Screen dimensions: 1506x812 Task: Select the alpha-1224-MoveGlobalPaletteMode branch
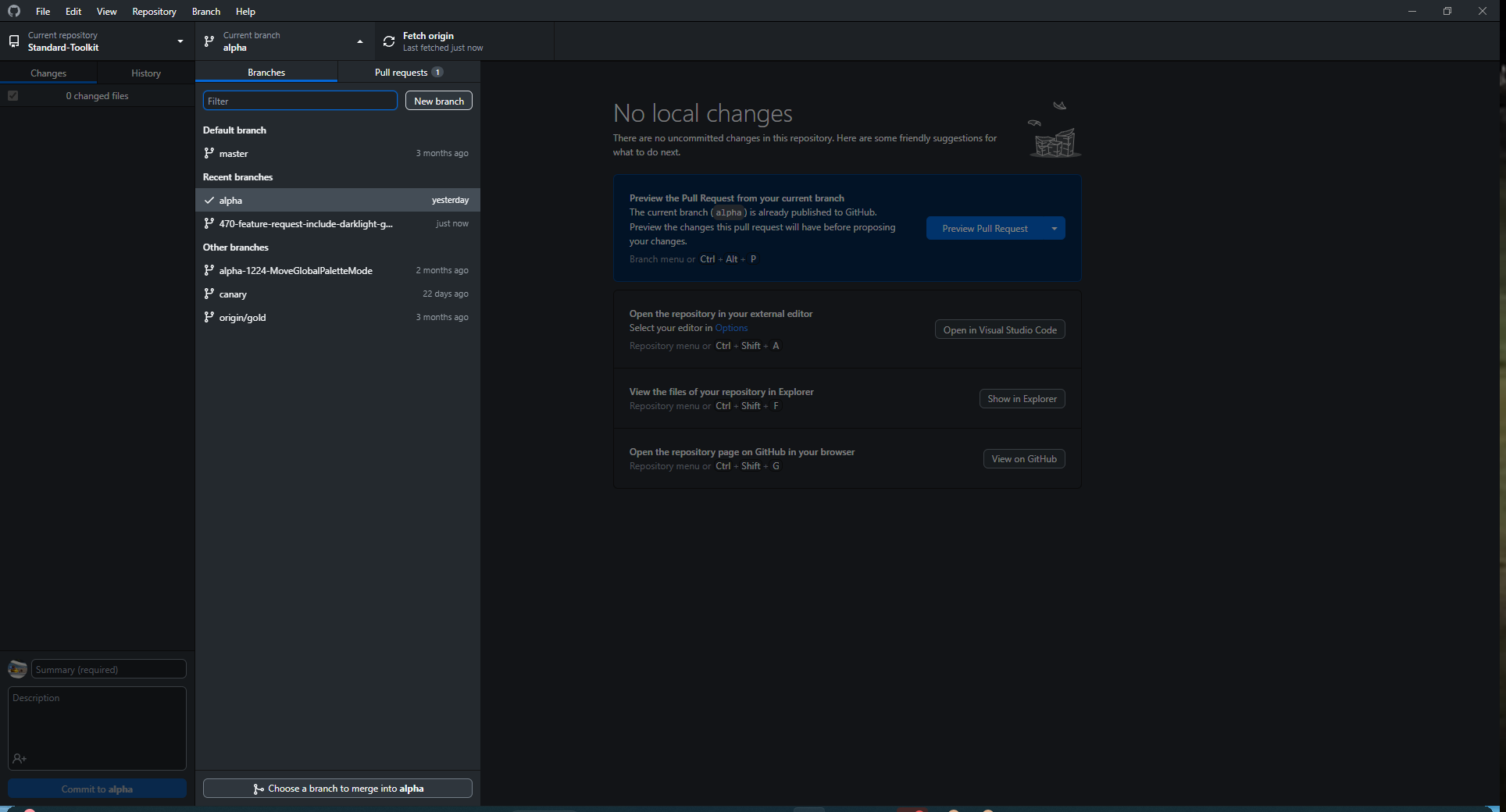(295, 270)
